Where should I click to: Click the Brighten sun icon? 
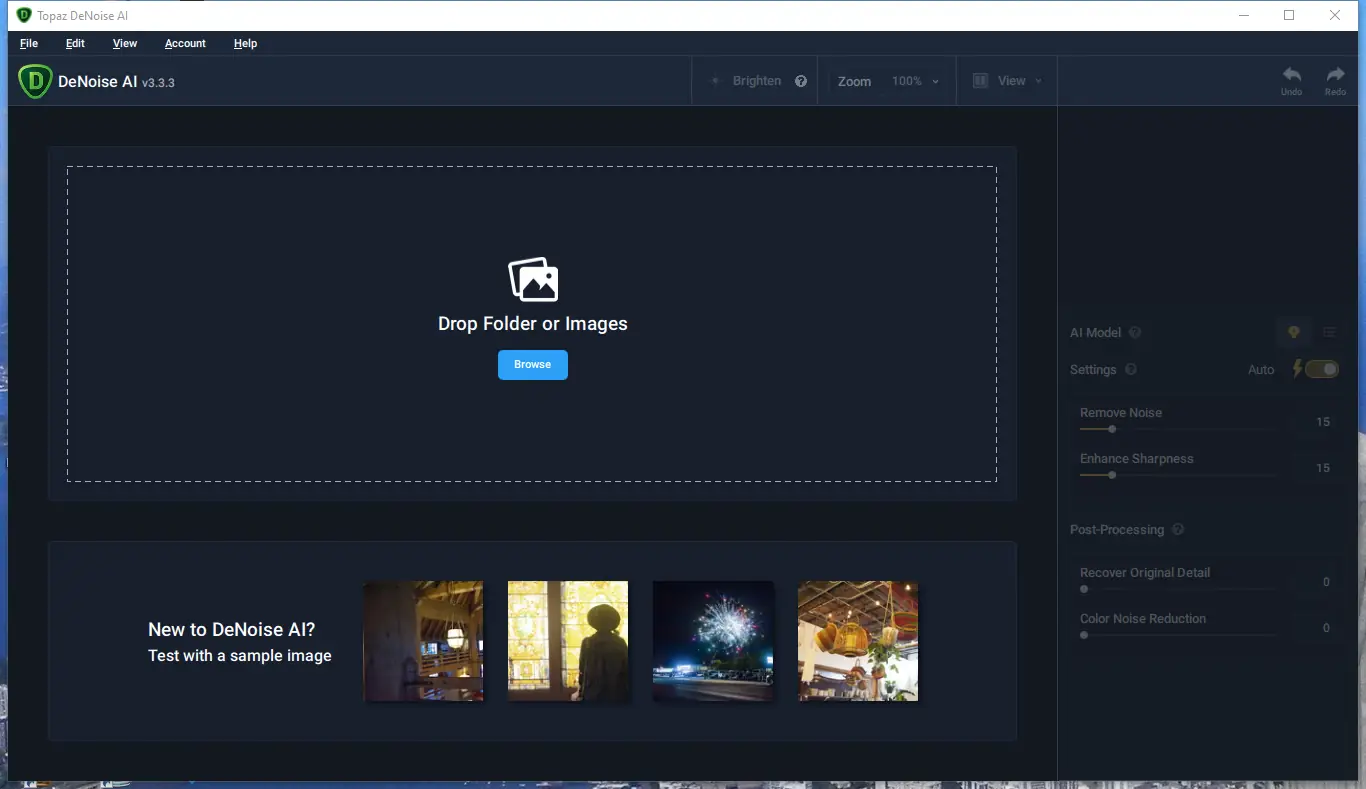coord(714,81)
